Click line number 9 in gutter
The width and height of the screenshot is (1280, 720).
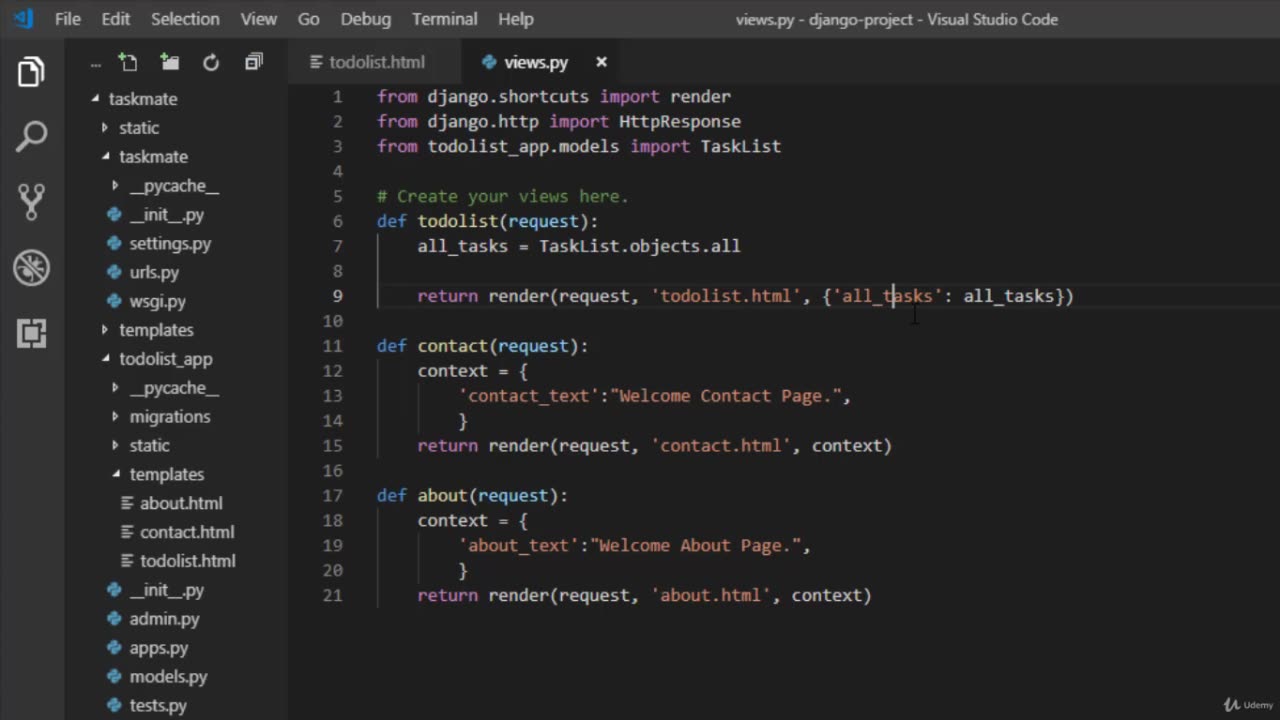coord(336,296)
